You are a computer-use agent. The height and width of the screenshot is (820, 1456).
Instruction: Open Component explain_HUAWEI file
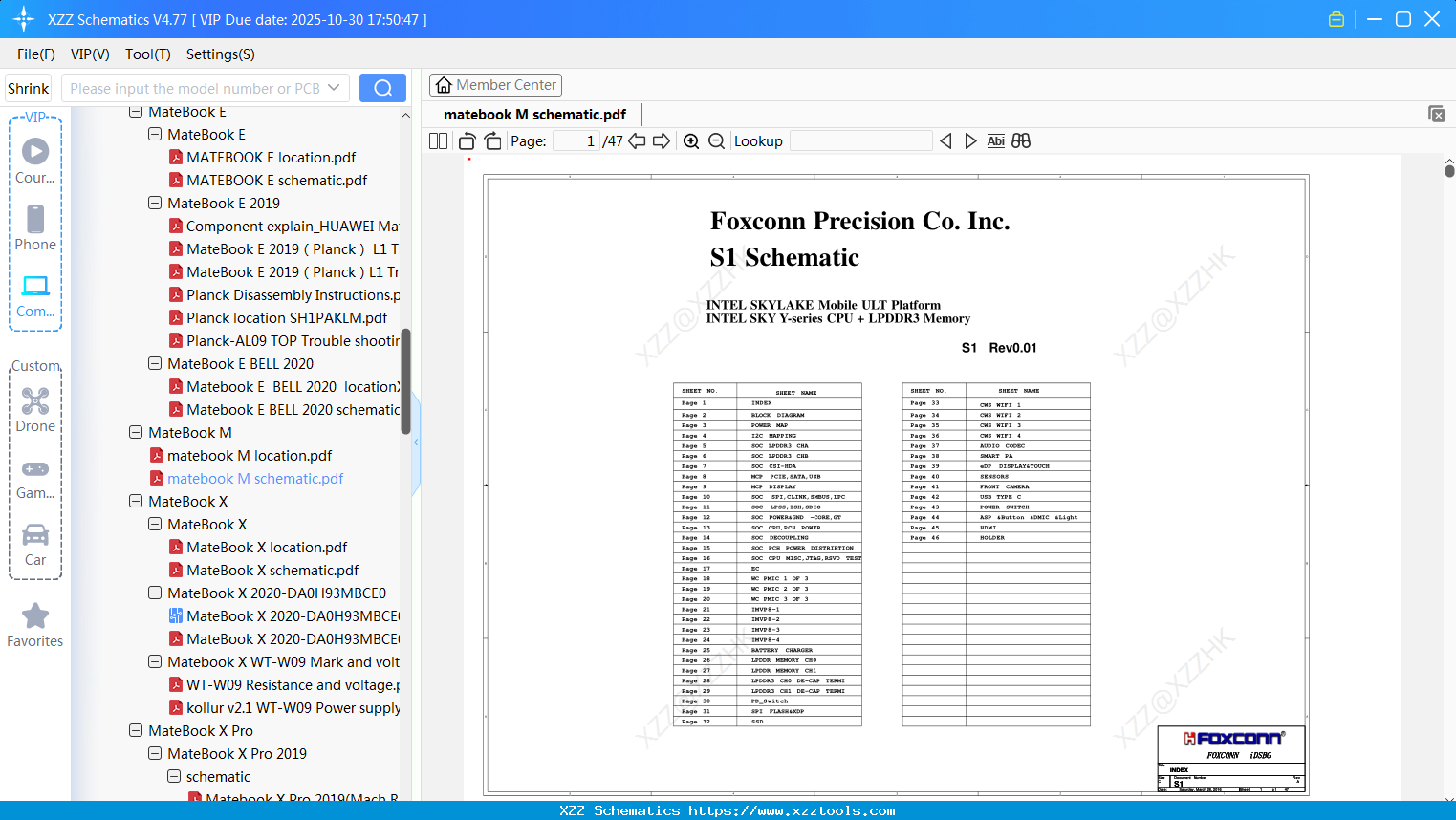tap(284, 227)
